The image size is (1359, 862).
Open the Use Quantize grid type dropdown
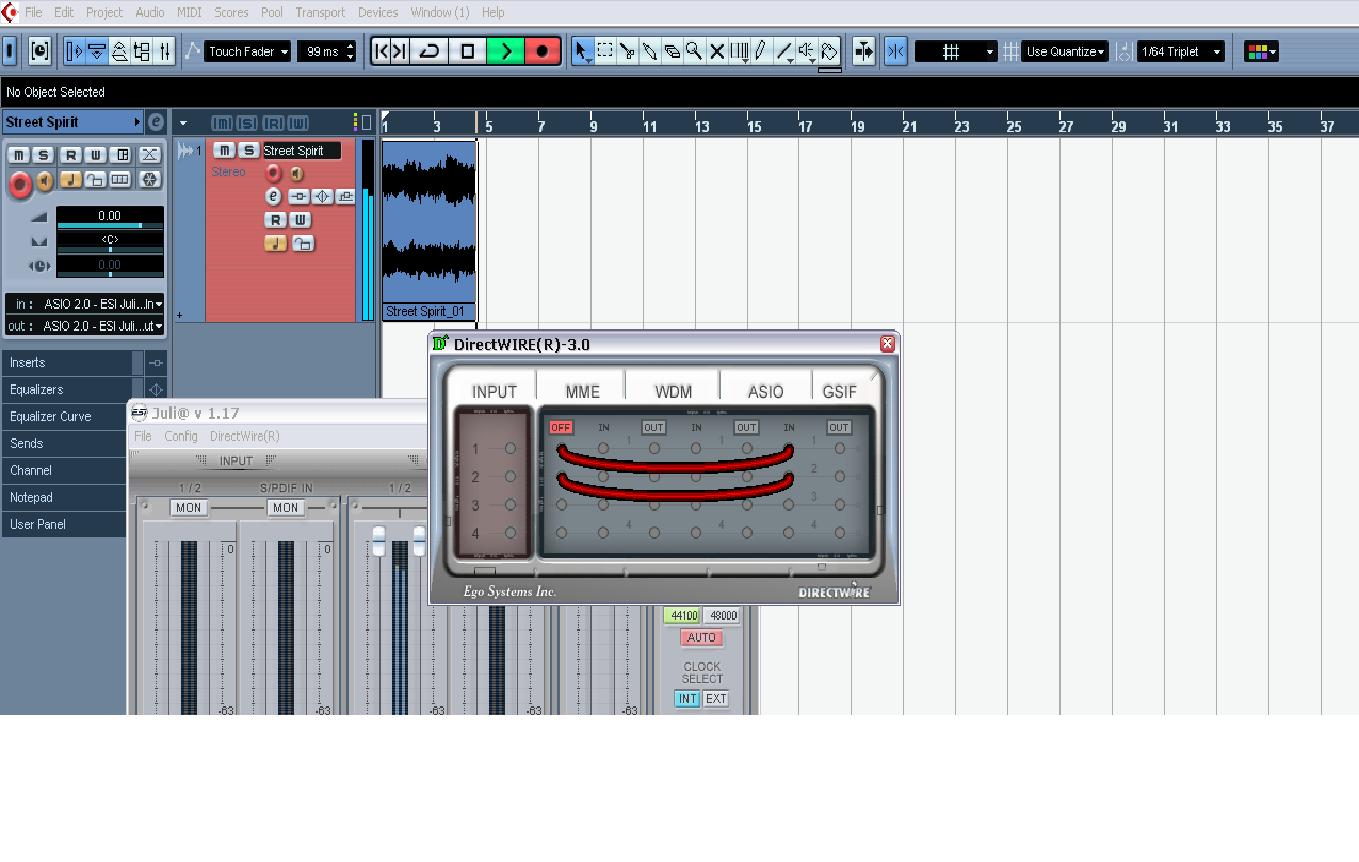1065,51
